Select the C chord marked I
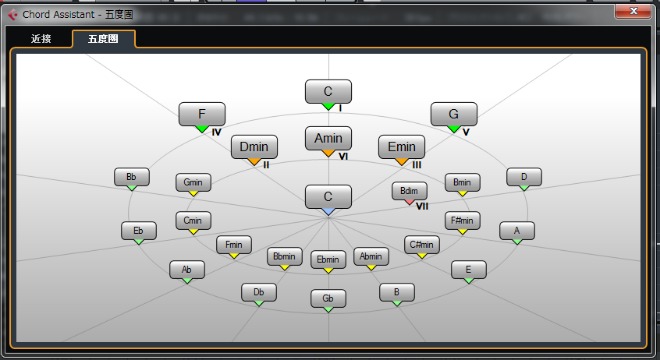The height and width of the screenshot is (360, 660). point(328,91)
